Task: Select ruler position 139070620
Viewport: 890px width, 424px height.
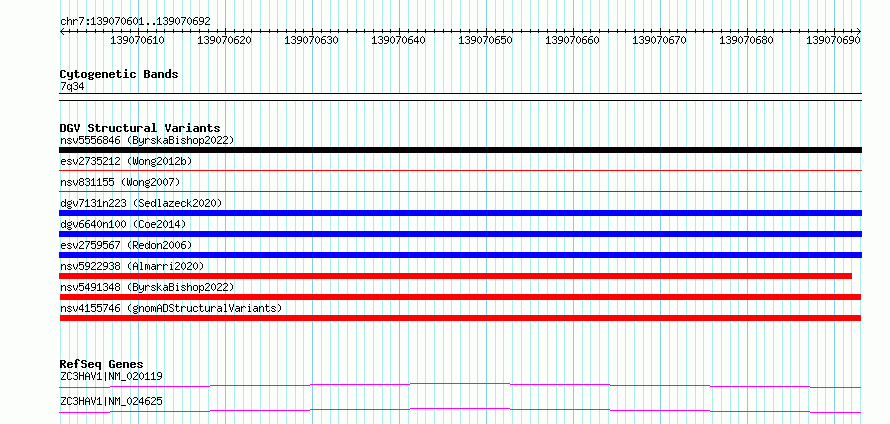Action: [225, 40]
